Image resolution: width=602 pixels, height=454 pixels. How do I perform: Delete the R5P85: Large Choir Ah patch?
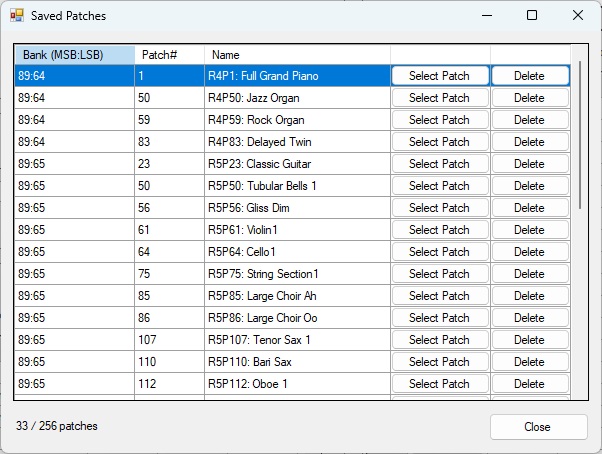tap(530, 296)
